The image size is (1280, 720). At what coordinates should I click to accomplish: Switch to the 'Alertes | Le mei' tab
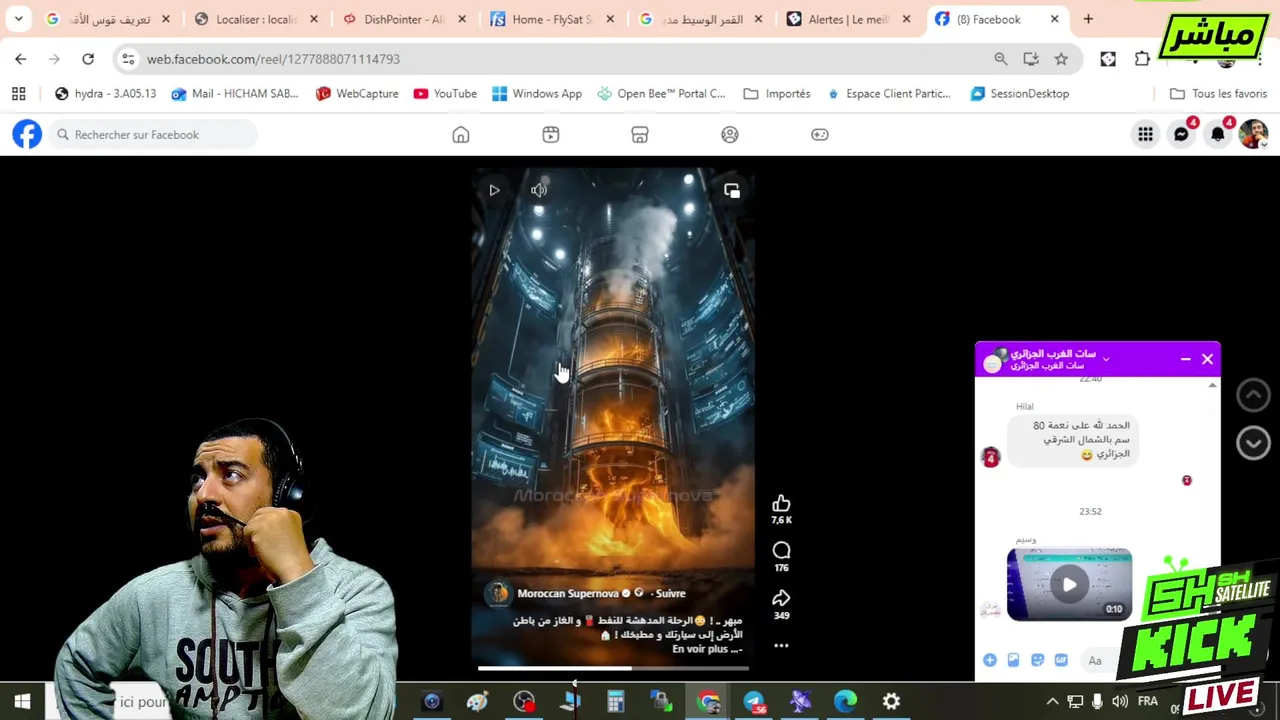tap(848, 19)
